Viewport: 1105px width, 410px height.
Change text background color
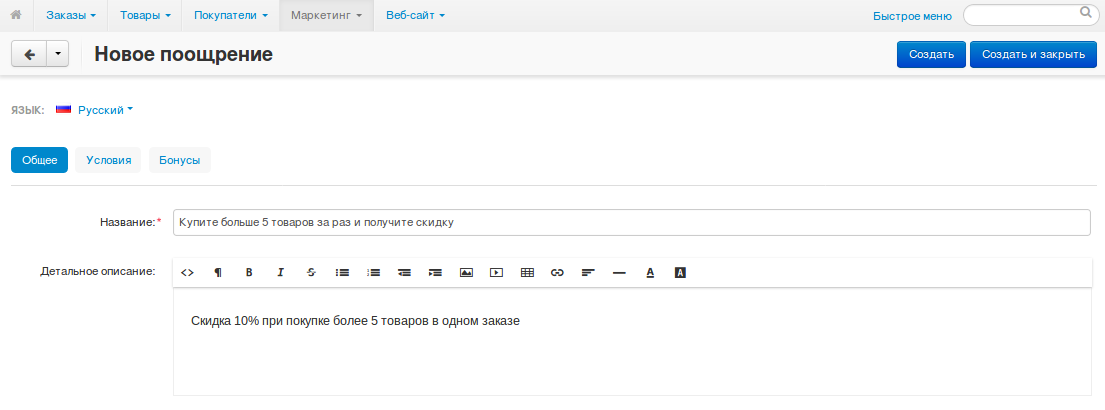coord(680,273)
